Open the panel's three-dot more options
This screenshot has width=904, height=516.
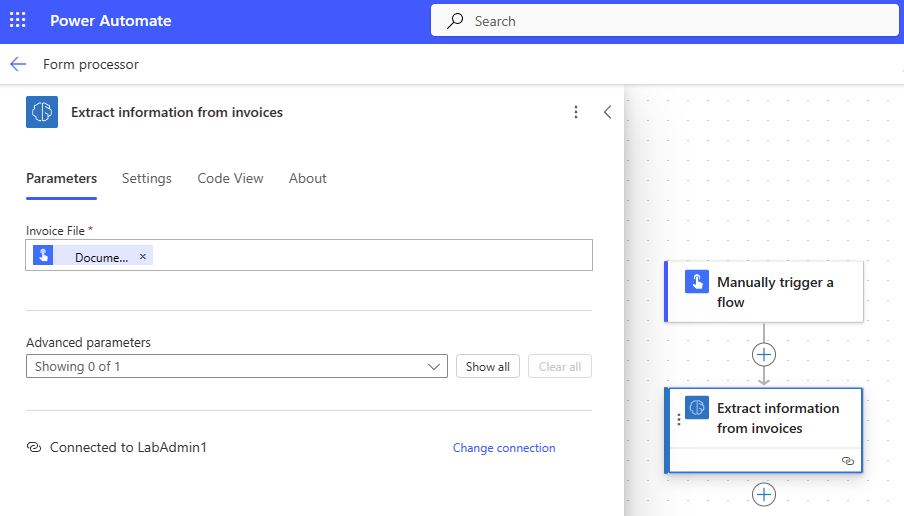(575, 112)
